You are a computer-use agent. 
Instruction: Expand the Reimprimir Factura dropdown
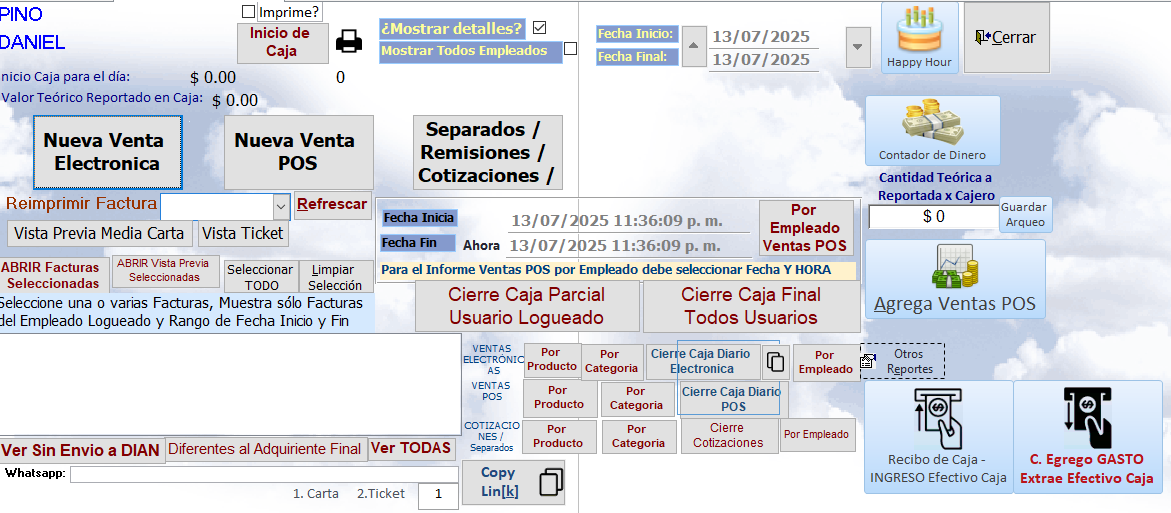pos(281,206)
